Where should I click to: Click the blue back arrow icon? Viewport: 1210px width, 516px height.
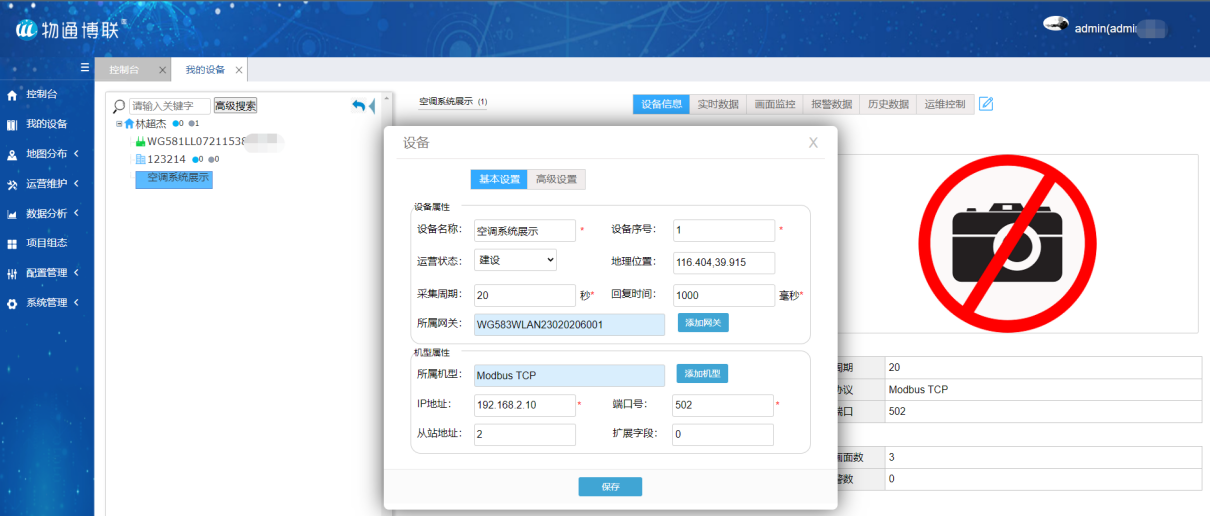[x=358, y=106]
